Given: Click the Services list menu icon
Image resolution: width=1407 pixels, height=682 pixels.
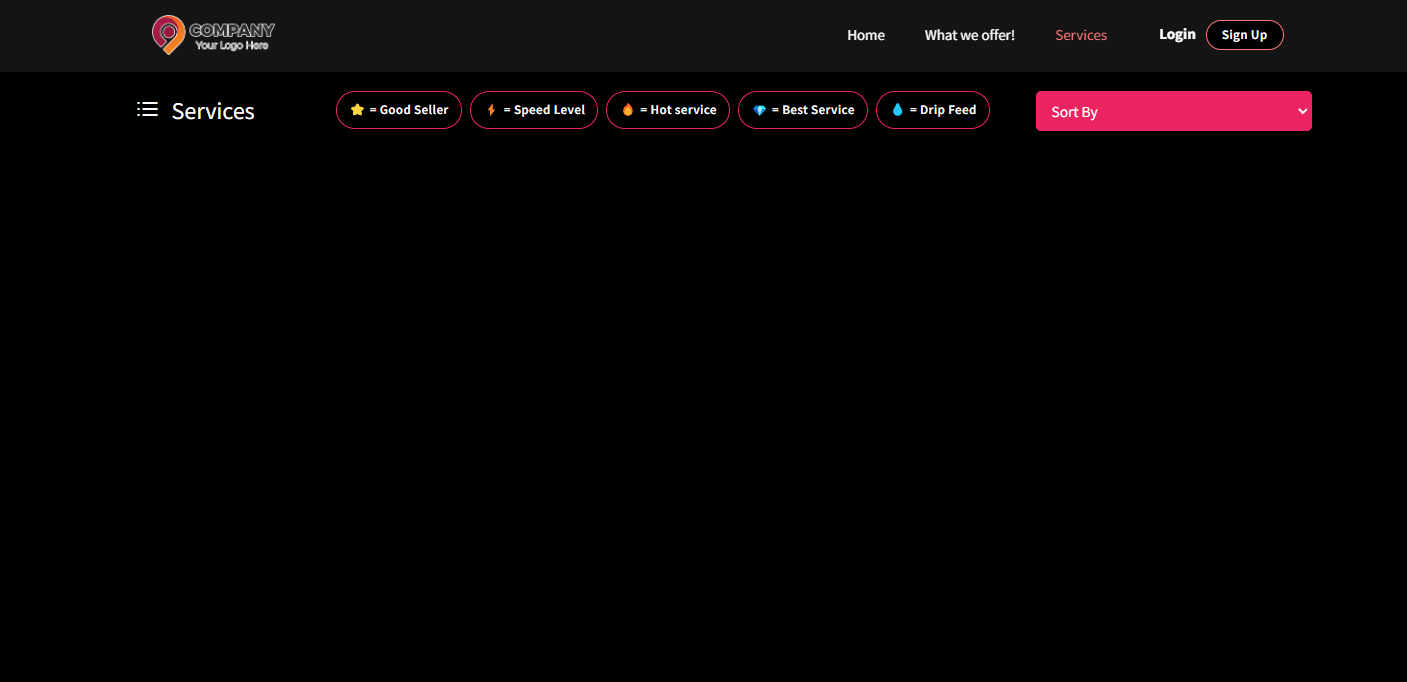Looking at the screenshot, I should tap(148, 109).
